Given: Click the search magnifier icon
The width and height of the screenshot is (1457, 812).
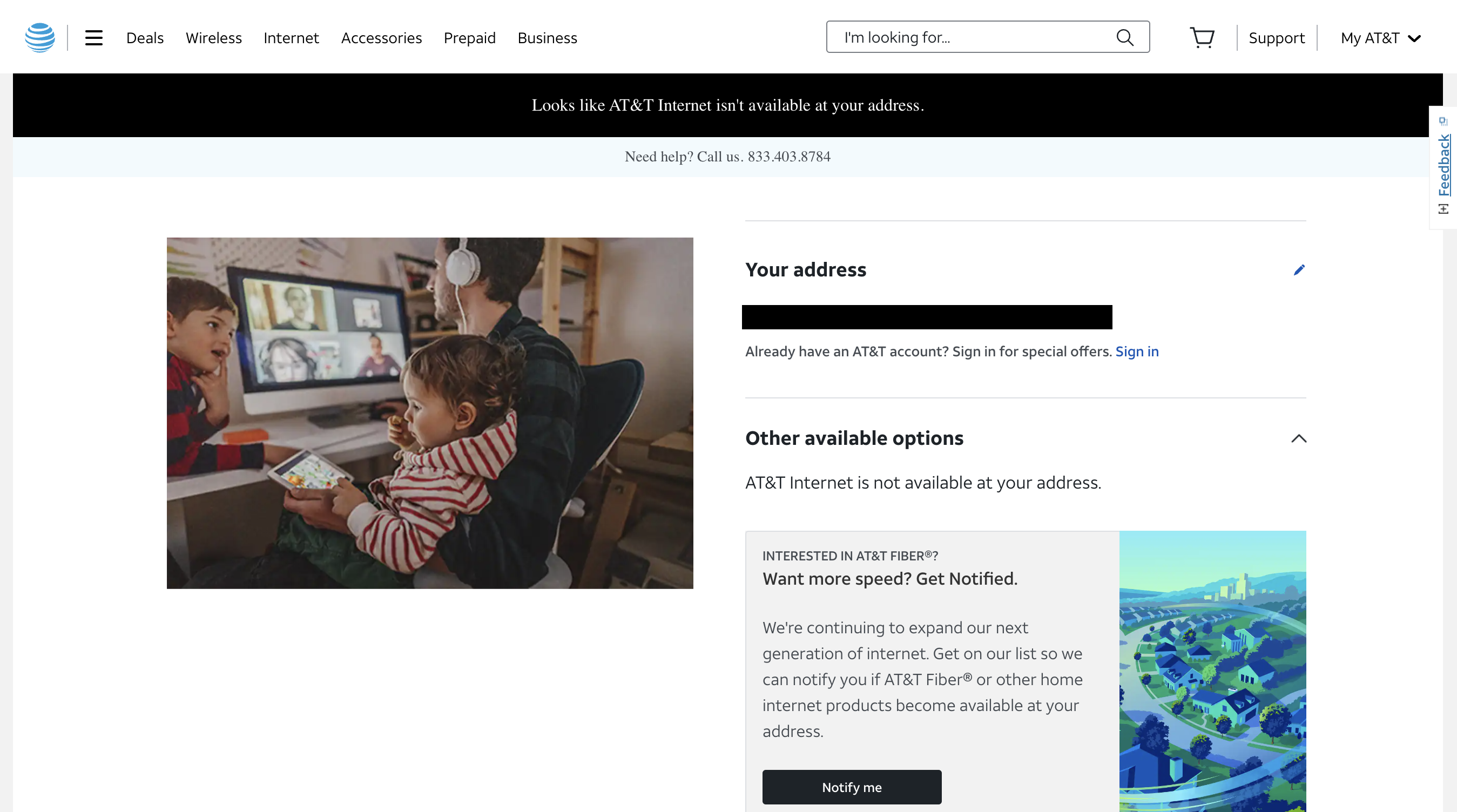Looking at the screenshot, I should (x=1125, y=37).
